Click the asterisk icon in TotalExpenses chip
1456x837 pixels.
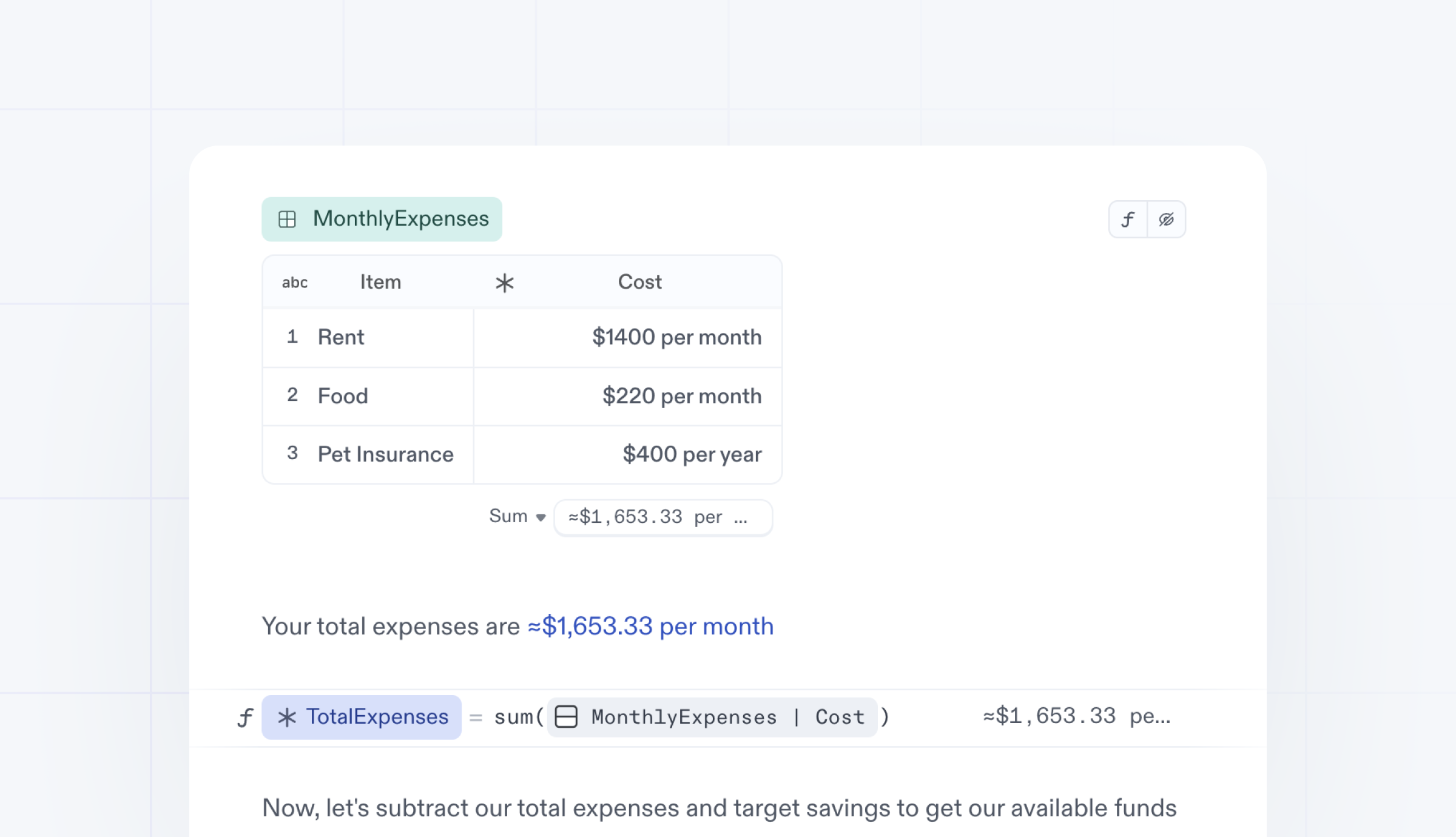286,718
